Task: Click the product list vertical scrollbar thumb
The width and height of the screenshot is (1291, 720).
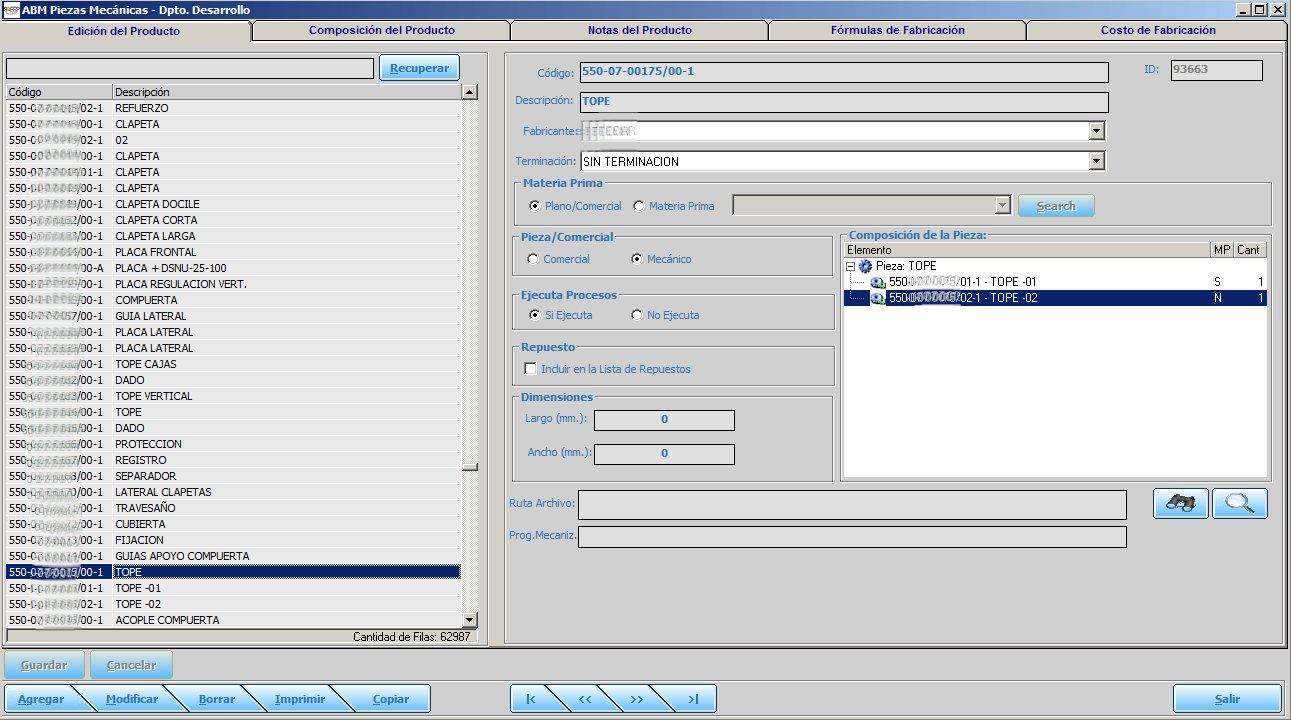Action: 469,467
